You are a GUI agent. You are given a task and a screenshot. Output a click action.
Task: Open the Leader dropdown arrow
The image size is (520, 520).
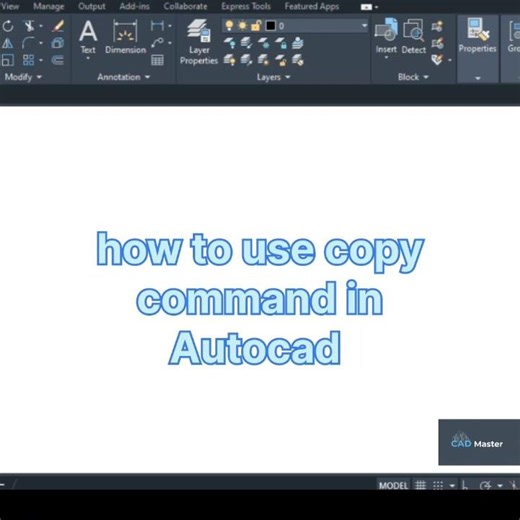click(x=170, y=43)
